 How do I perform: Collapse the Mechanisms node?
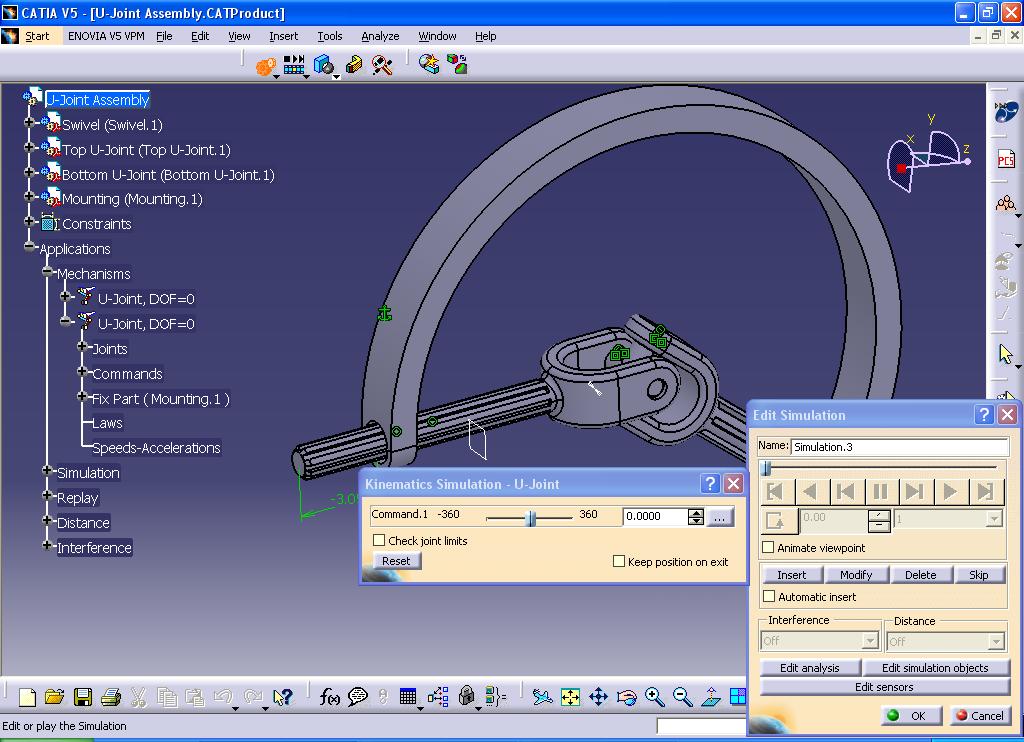[47, 271]
